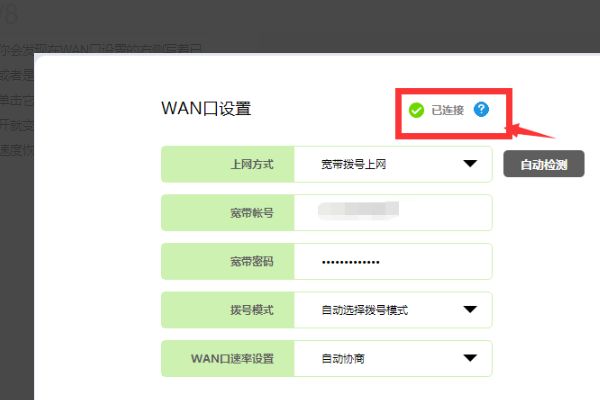
Task: Click the 自动协商 selection box
Action: coord(393,358)
